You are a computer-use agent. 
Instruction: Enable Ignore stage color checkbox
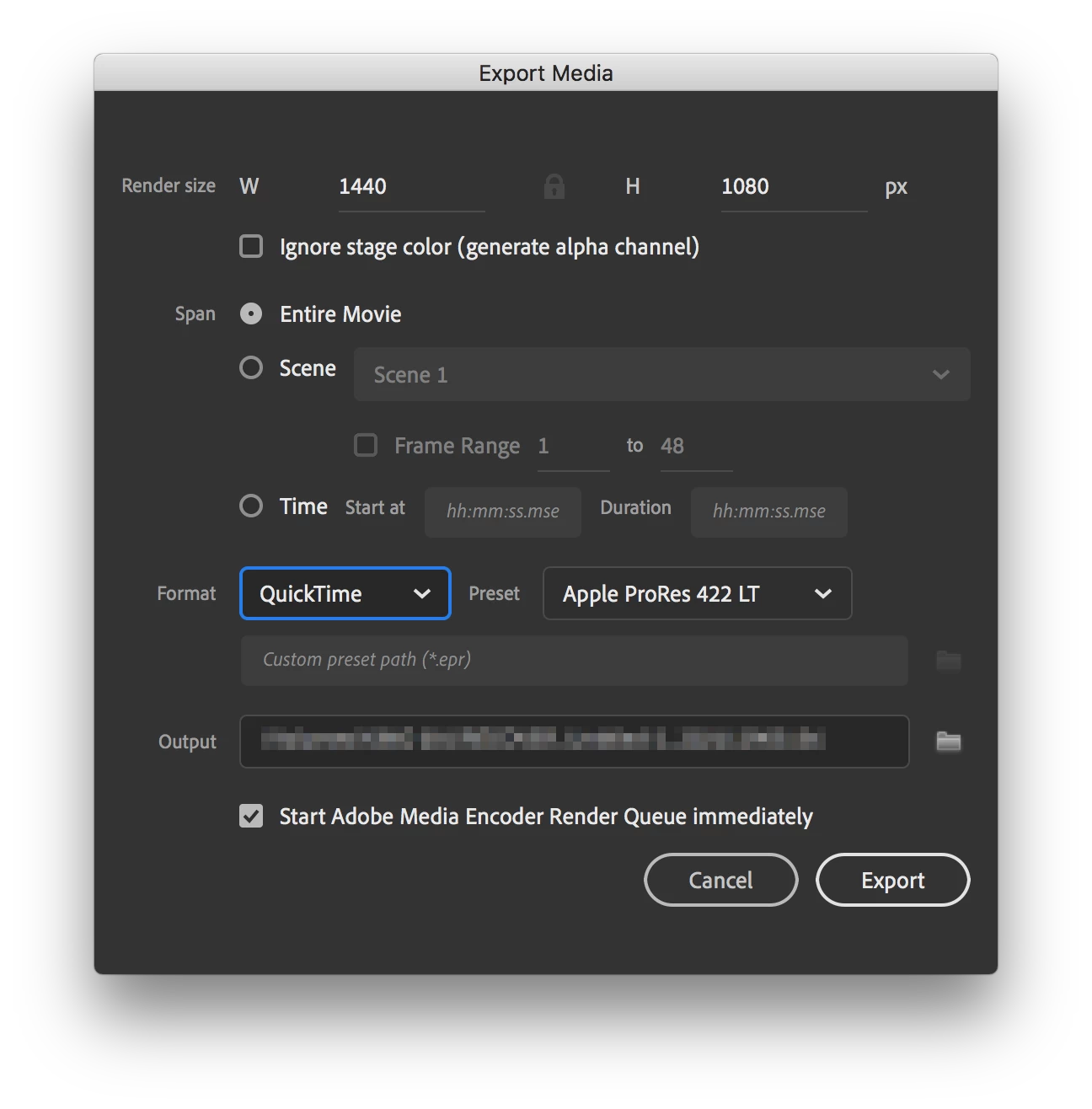(251, 246)
